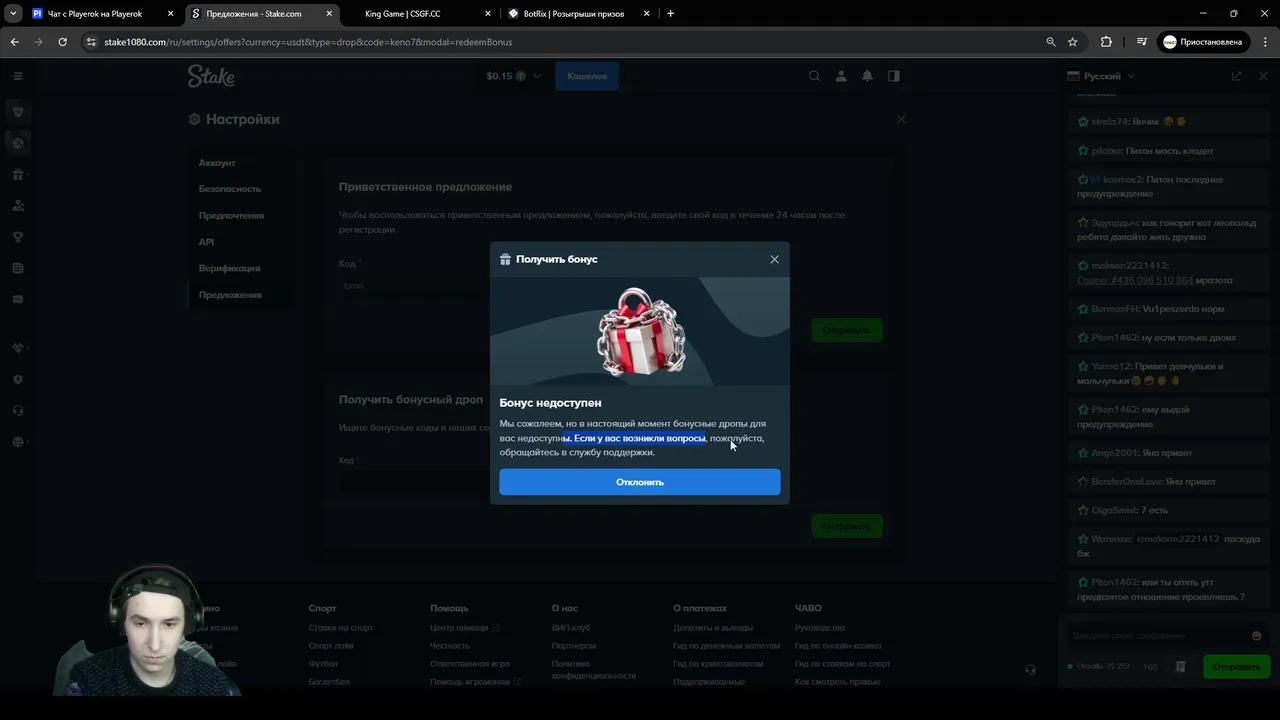The width and height of the screenshot is (1280, 720).
Task: Click the 'Приостановлена' profile button
Action: (x=1204, y=42)
